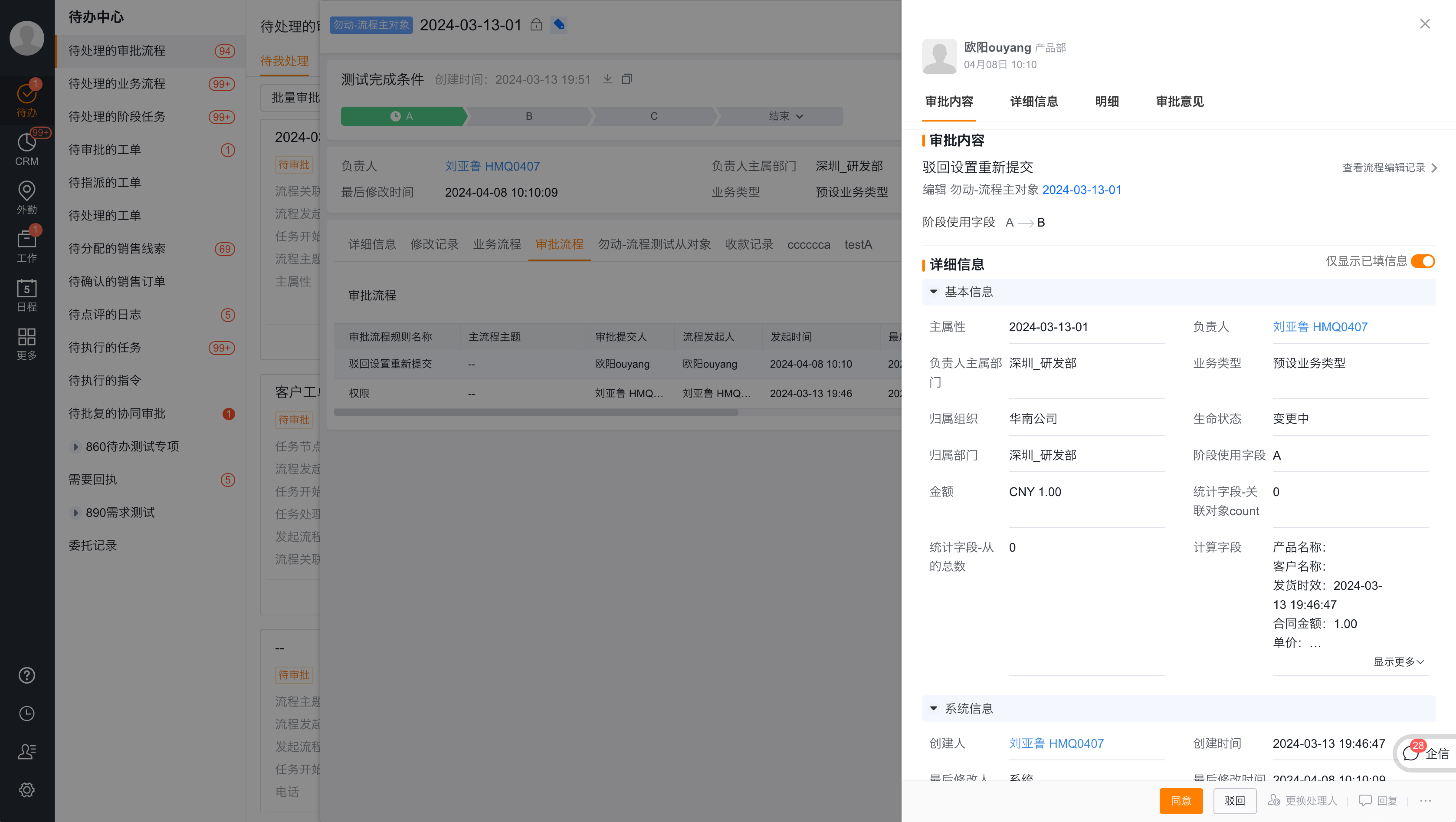Open the testA tab
Viewport: 1456px width, 822px height.
click(x=858, y=244)
